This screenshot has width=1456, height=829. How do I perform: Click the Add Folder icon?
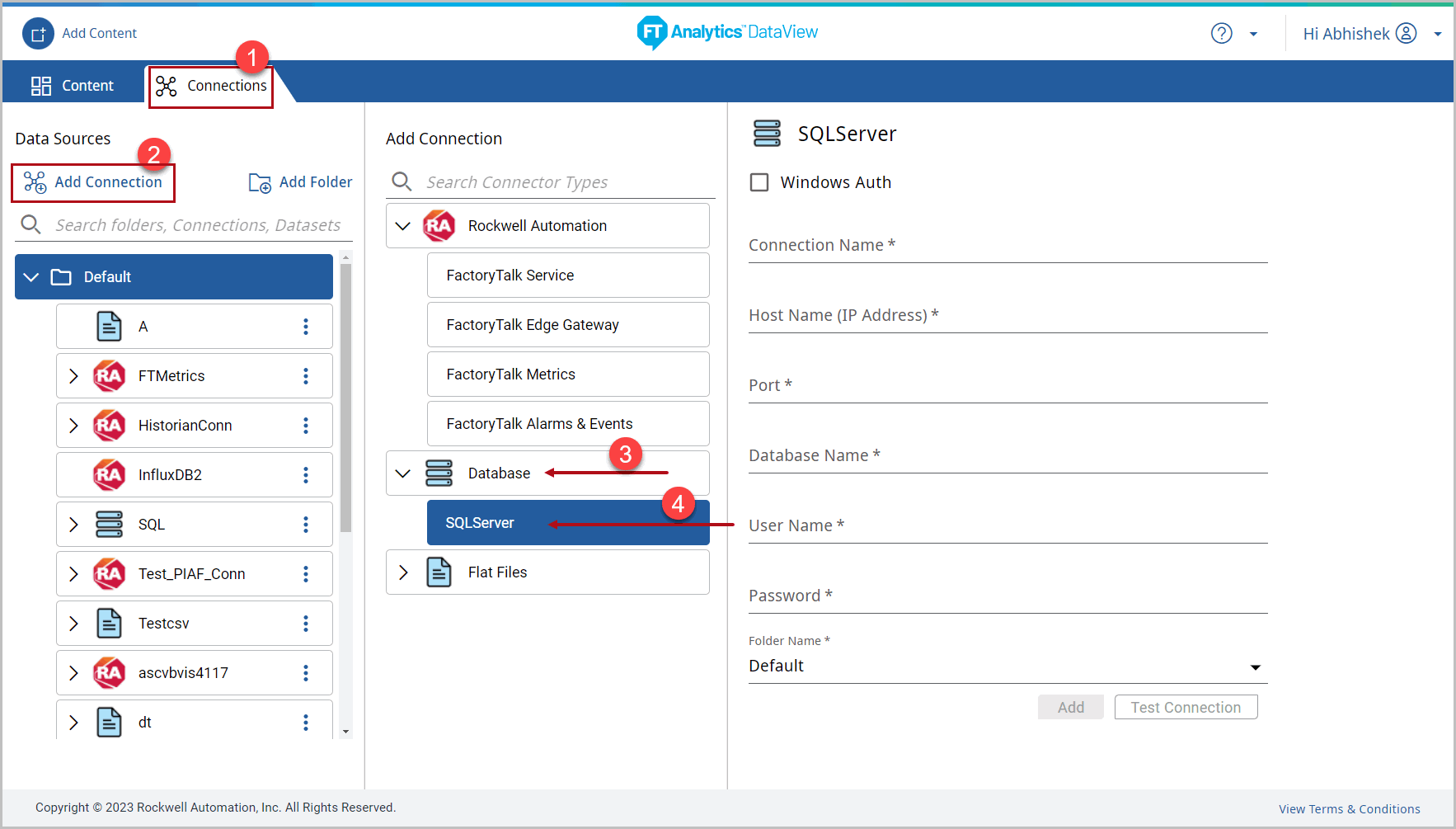260,183
